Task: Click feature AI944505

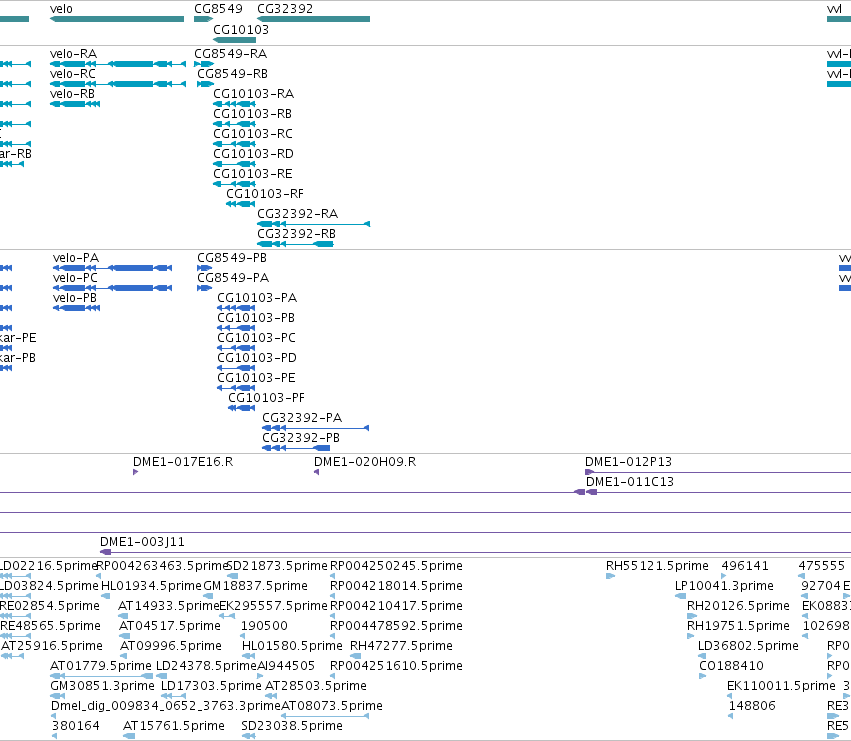Action: click(x=260, y=676)
